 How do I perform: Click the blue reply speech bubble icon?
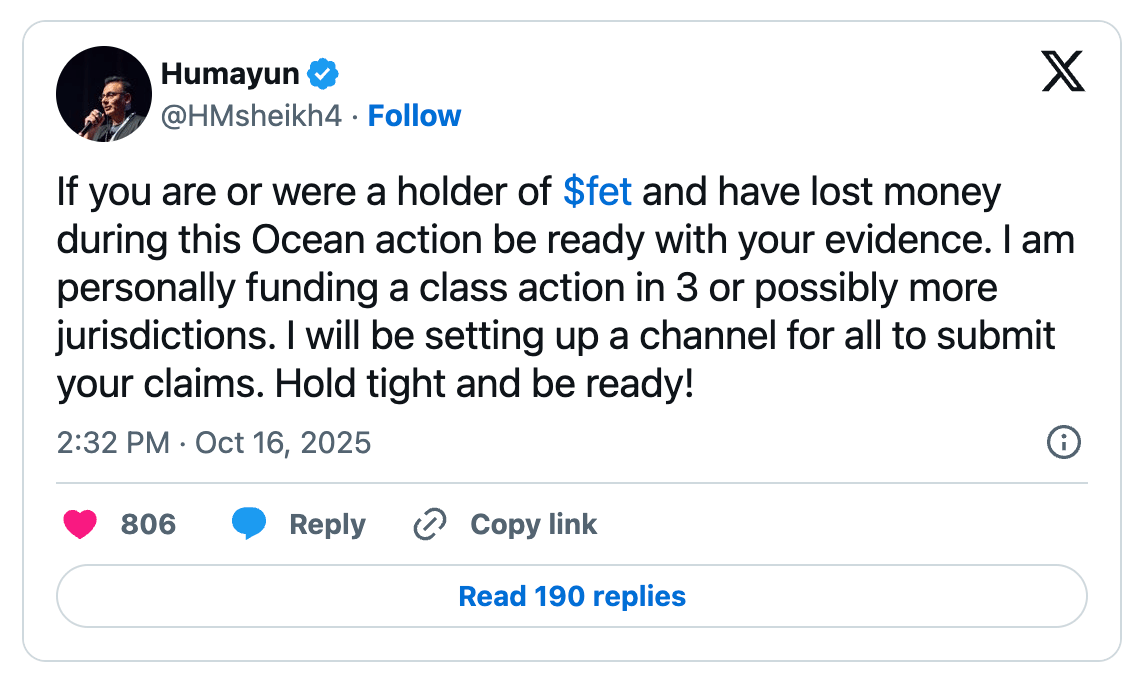coord(249,524)
